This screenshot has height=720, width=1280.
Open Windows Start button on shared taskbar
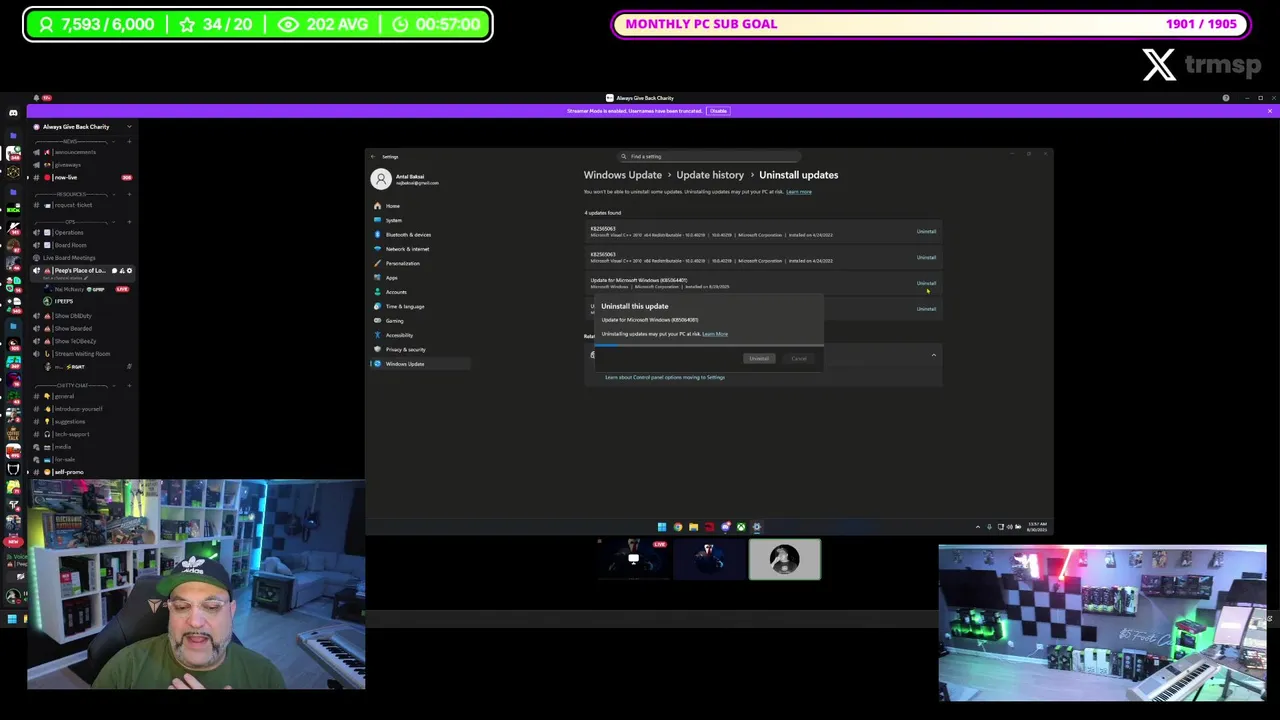click(661, 527)
